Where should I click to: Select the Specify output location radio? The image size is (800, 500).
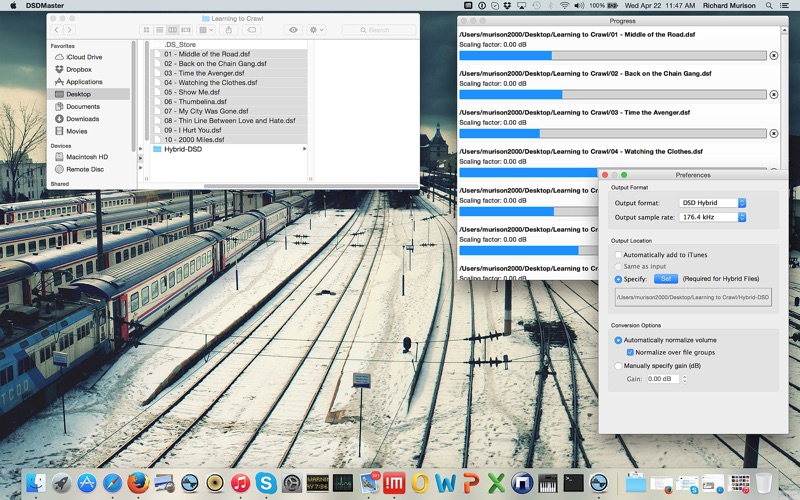coord(618,279)
